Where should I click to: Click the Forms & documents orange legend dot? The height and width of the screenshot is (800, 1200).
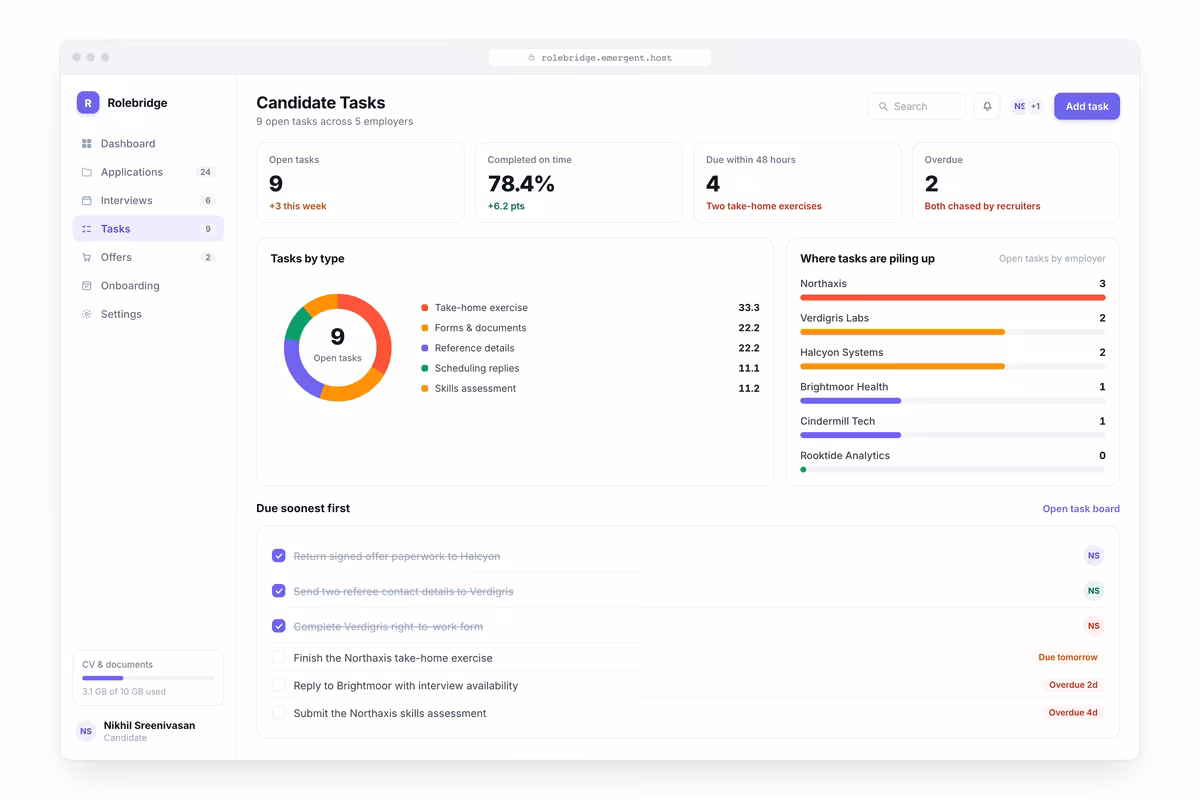click(425, 328)
